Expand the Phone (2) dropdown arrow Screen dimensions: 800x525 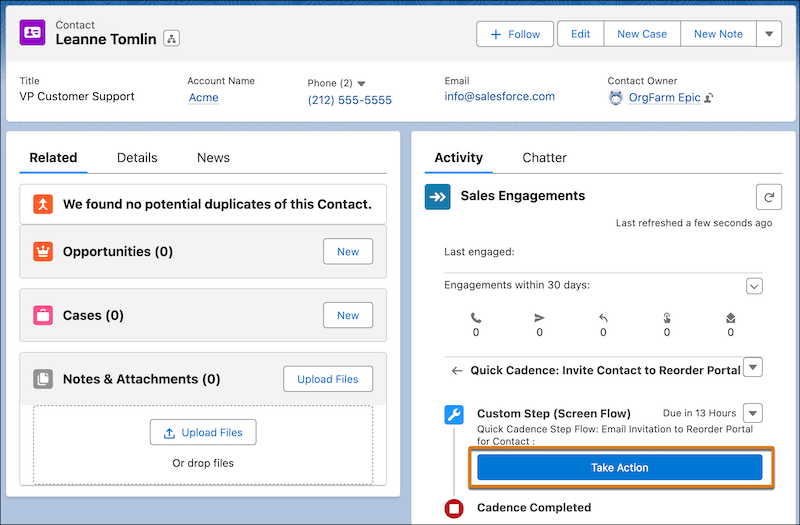(x=361, y=84)
